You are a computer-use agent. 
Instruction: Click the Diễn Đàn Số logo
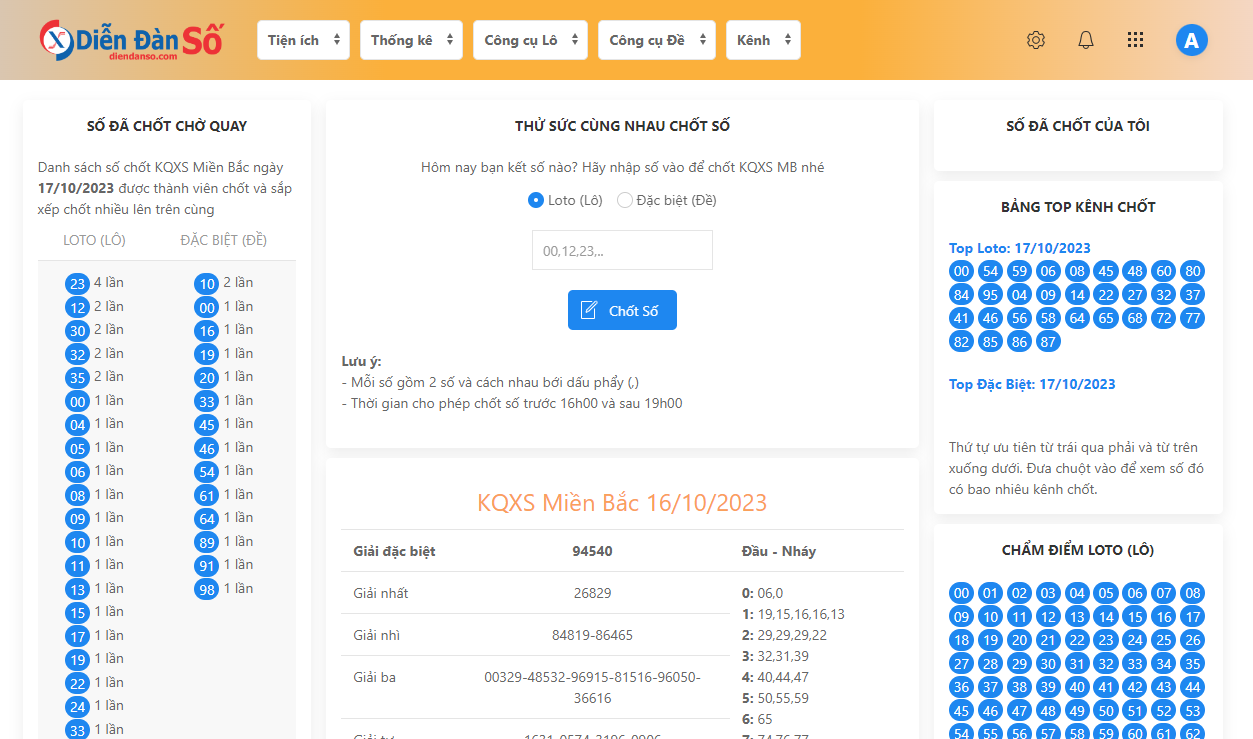[x=131, y=40]
